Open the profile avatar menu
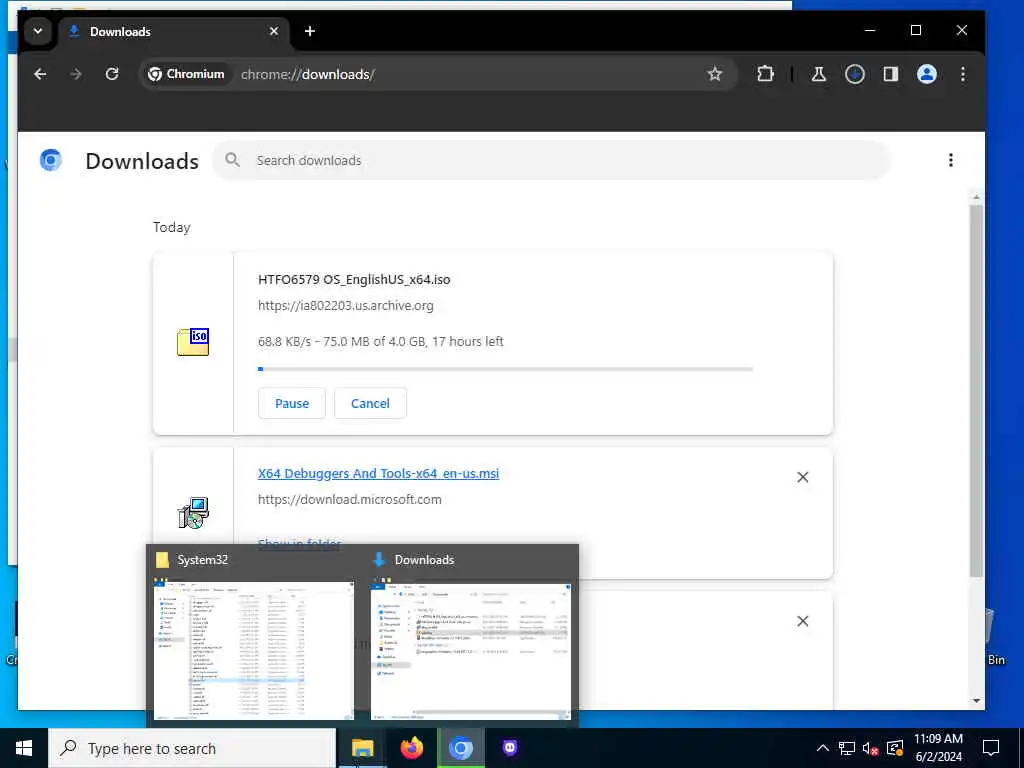Image resolution: width=1024 pixels, height=768 pixels. point(927,74)
